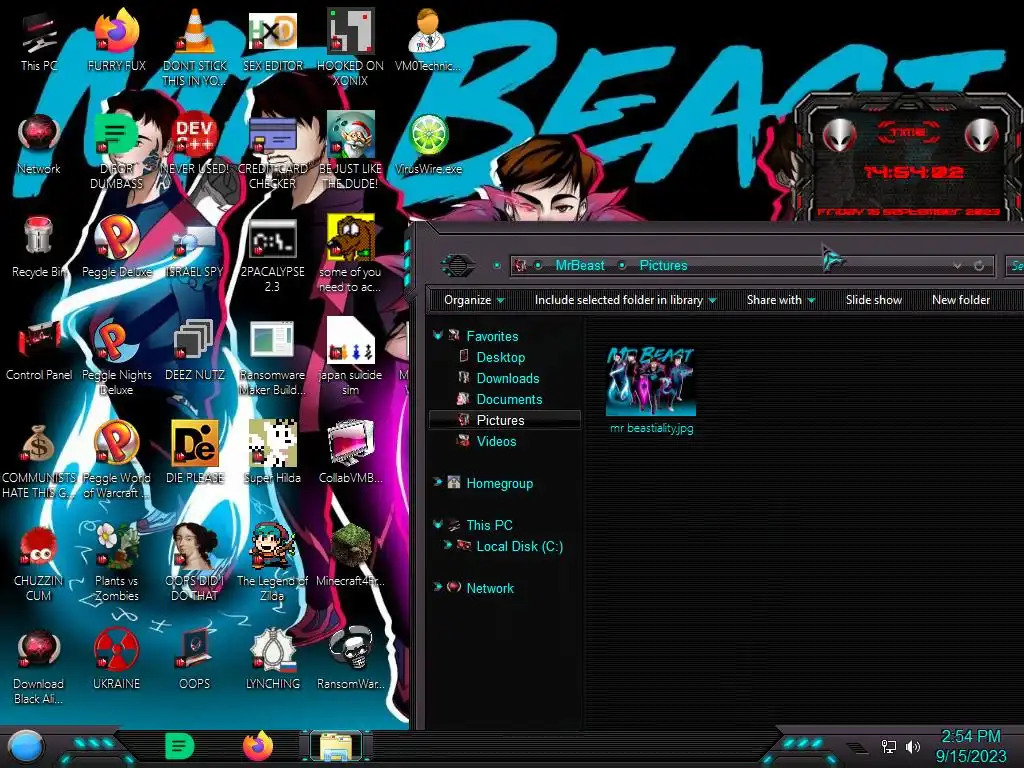Open the CollabVMB desktop icon

point(350,452)
